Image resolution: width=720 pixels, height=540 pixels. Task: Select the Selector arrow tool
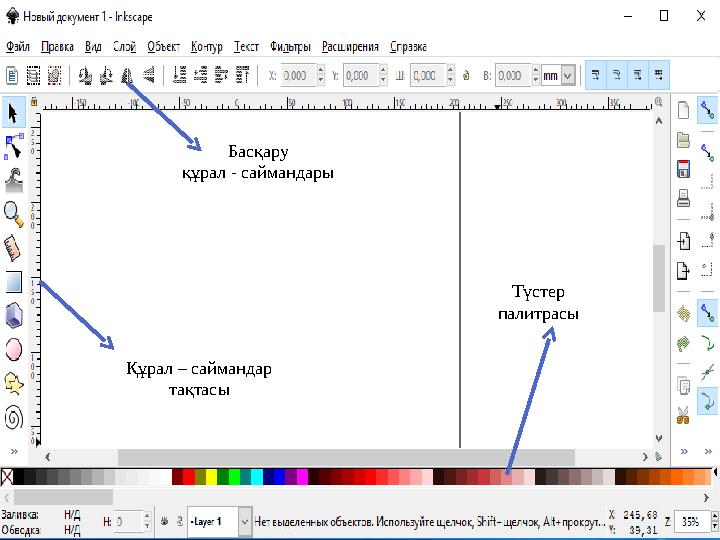pyautogui.click(x=13, y=112)
